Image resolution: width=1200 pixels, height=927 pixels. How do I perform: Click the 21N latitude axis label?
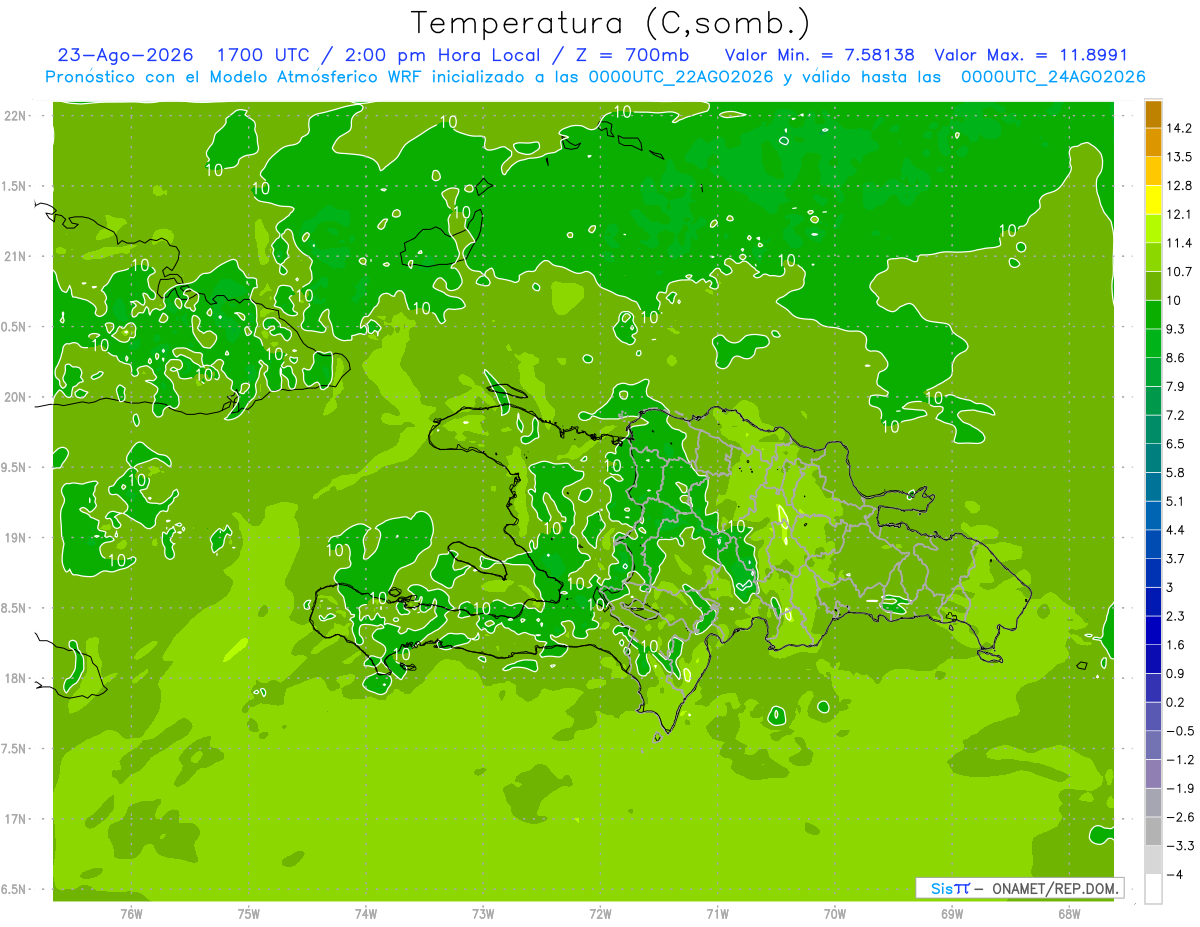(15, 256)
